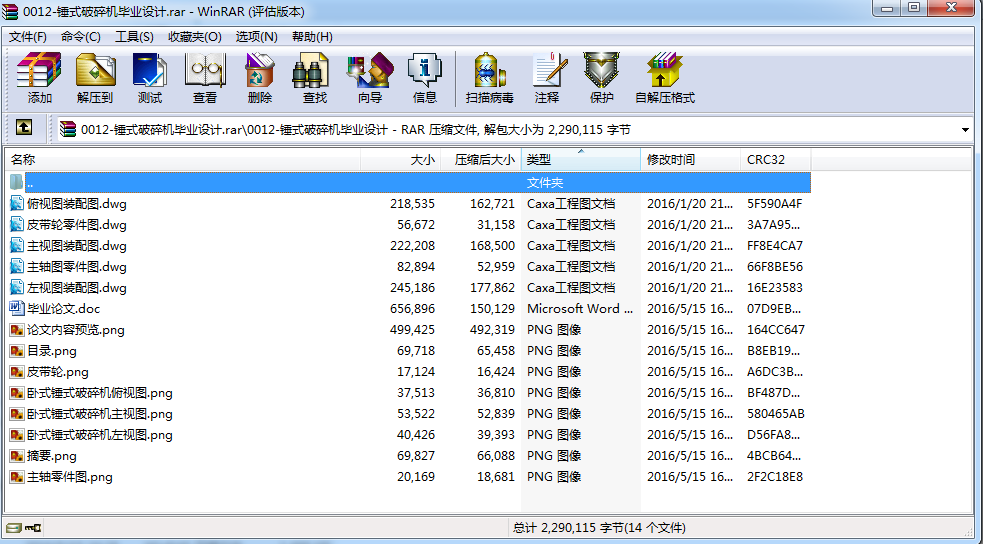Sort by the CRC32 column header
Viewport: 983px width, 544px height.
775,159
